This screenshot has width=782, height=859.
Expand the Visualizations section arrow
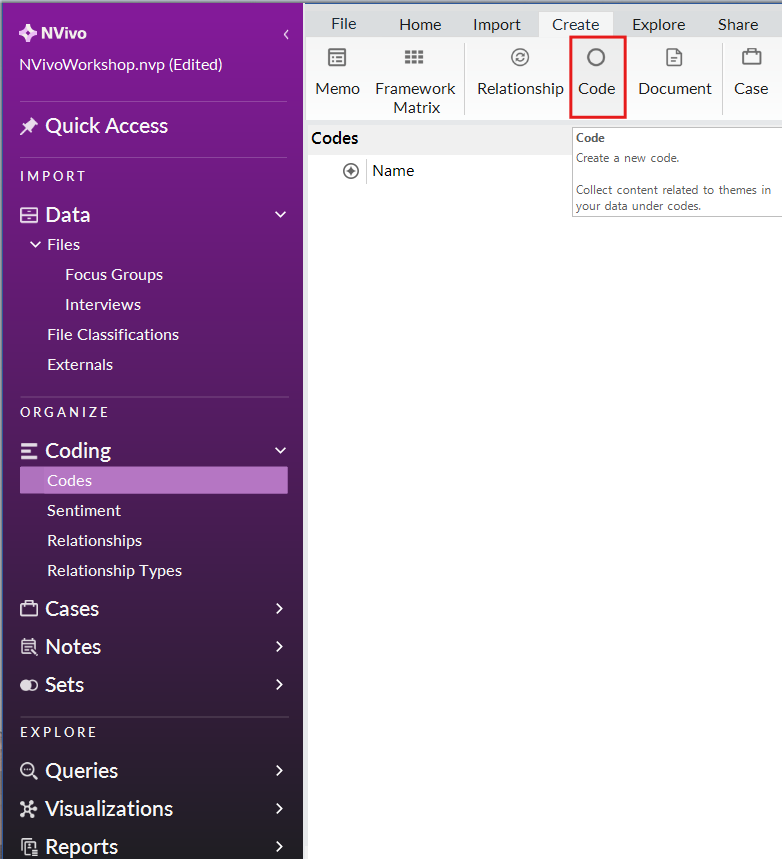coord(279,809)
